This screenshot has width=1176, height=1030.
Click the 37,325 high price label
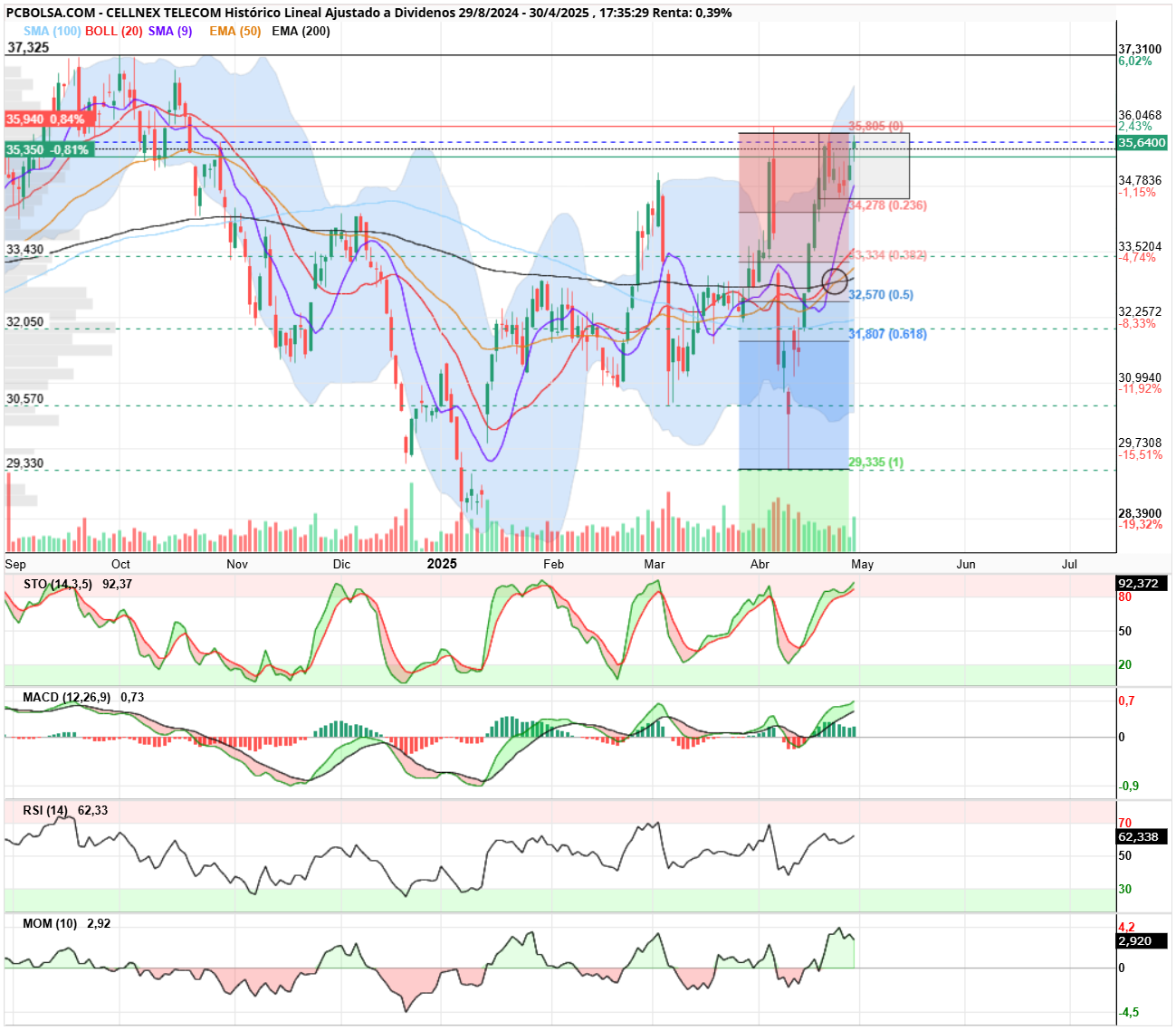click(x=28, y=47)
